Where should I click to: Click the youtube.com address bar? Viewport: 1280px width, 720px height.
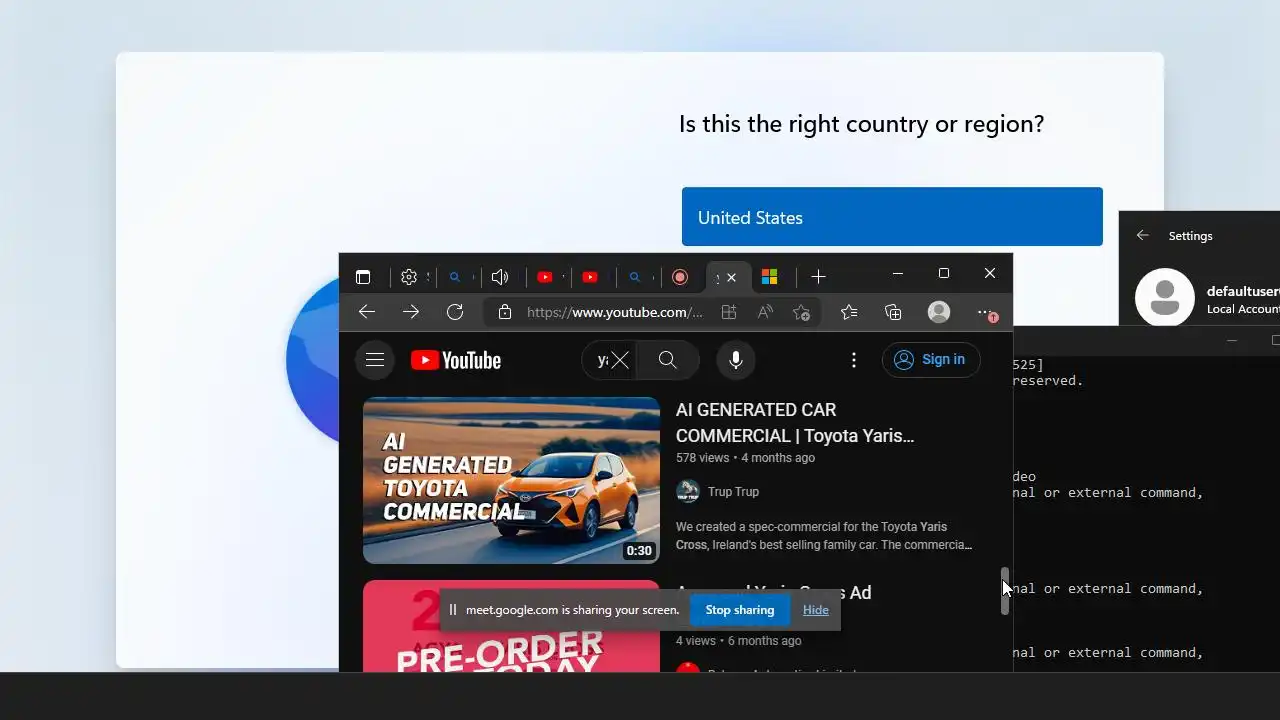tap(614, 312)
